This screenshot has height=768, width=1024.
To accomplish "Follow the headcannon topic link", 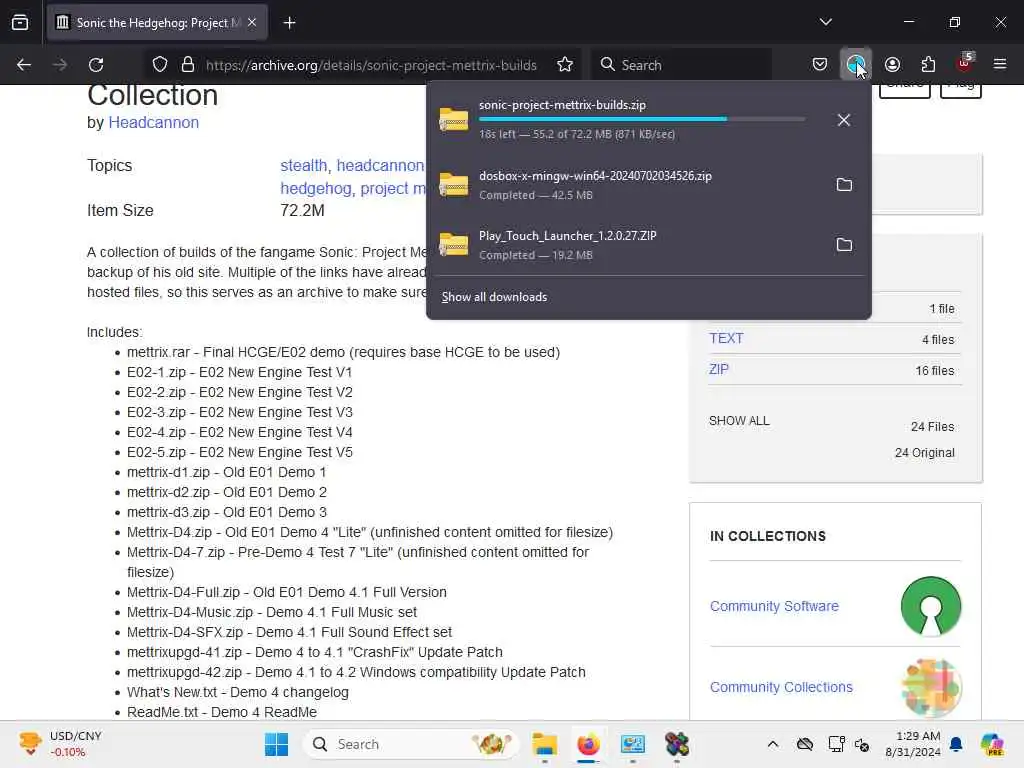I will coord(380,166).
